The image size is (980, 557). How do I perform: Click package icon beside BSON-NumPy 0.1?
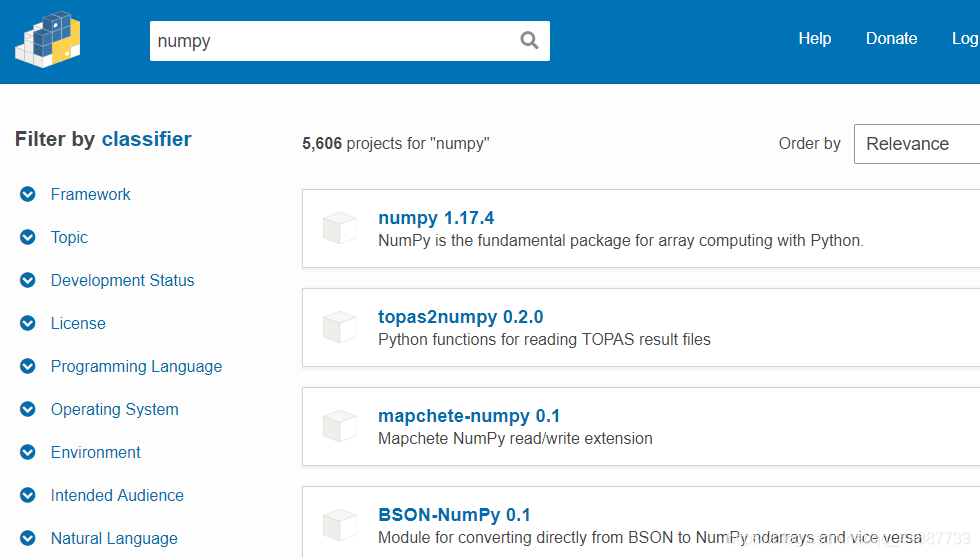tap(340, 525)
